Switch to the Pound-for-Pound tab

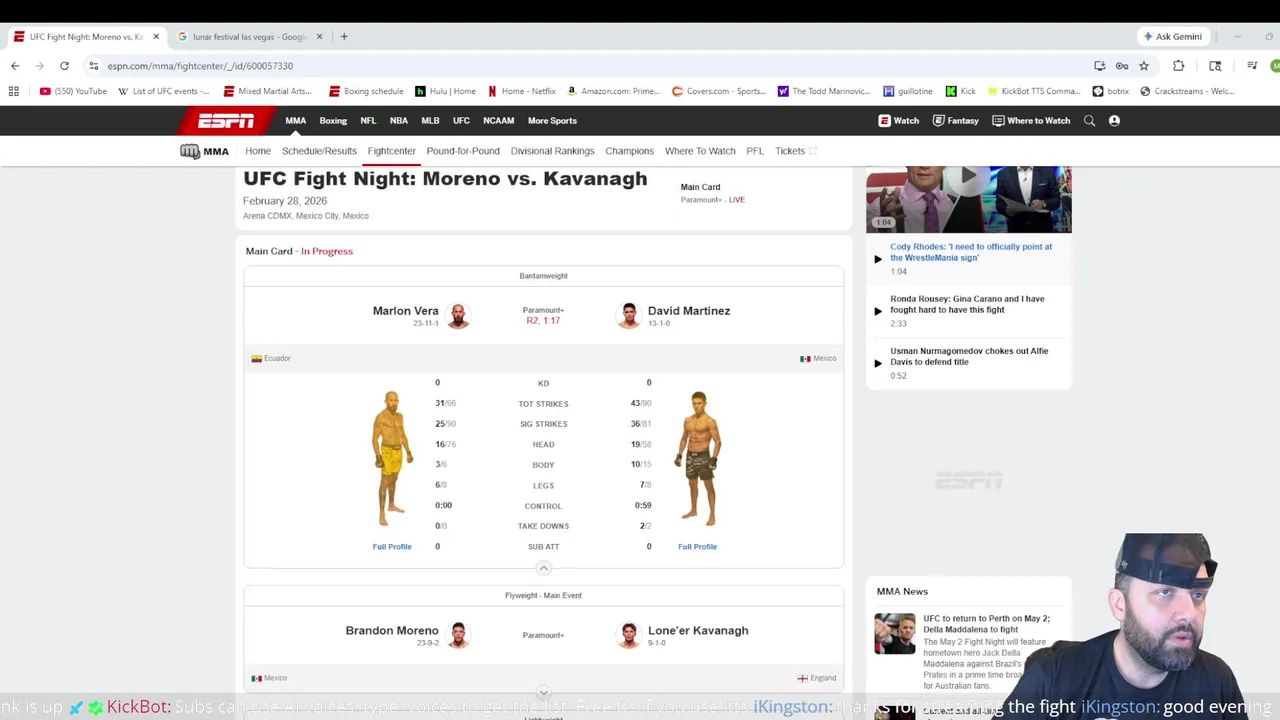[x=463, y=151]
